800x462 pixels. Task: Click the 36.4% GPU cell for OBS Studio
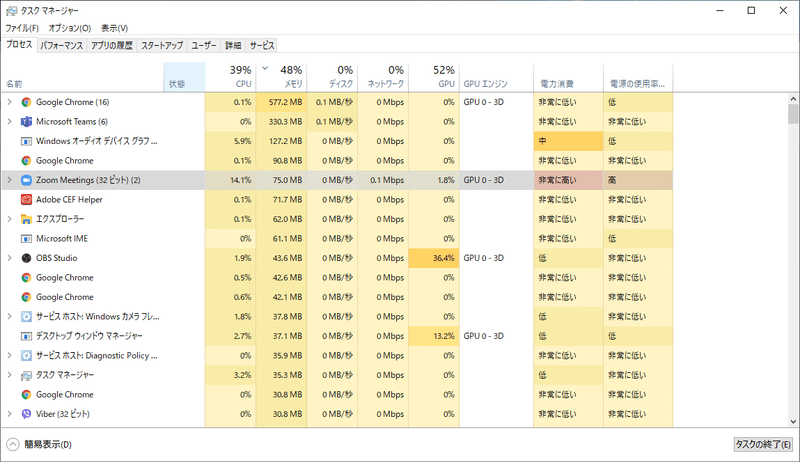(x=434, y=258)
